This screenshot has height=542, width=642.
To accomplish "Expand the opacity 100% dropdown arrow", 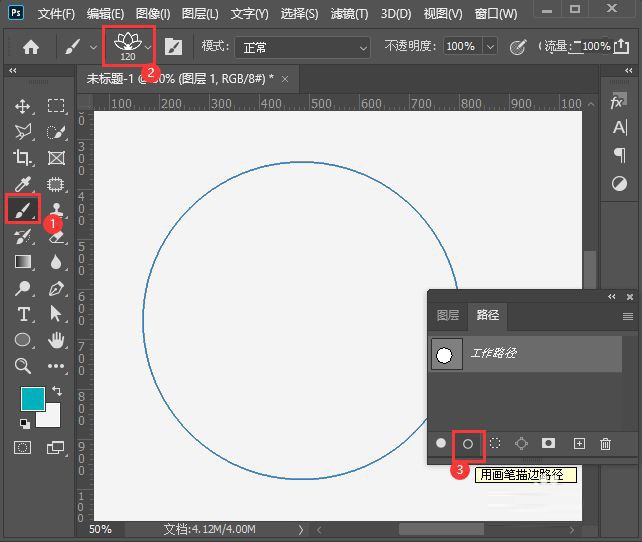I will coord(490,47).
